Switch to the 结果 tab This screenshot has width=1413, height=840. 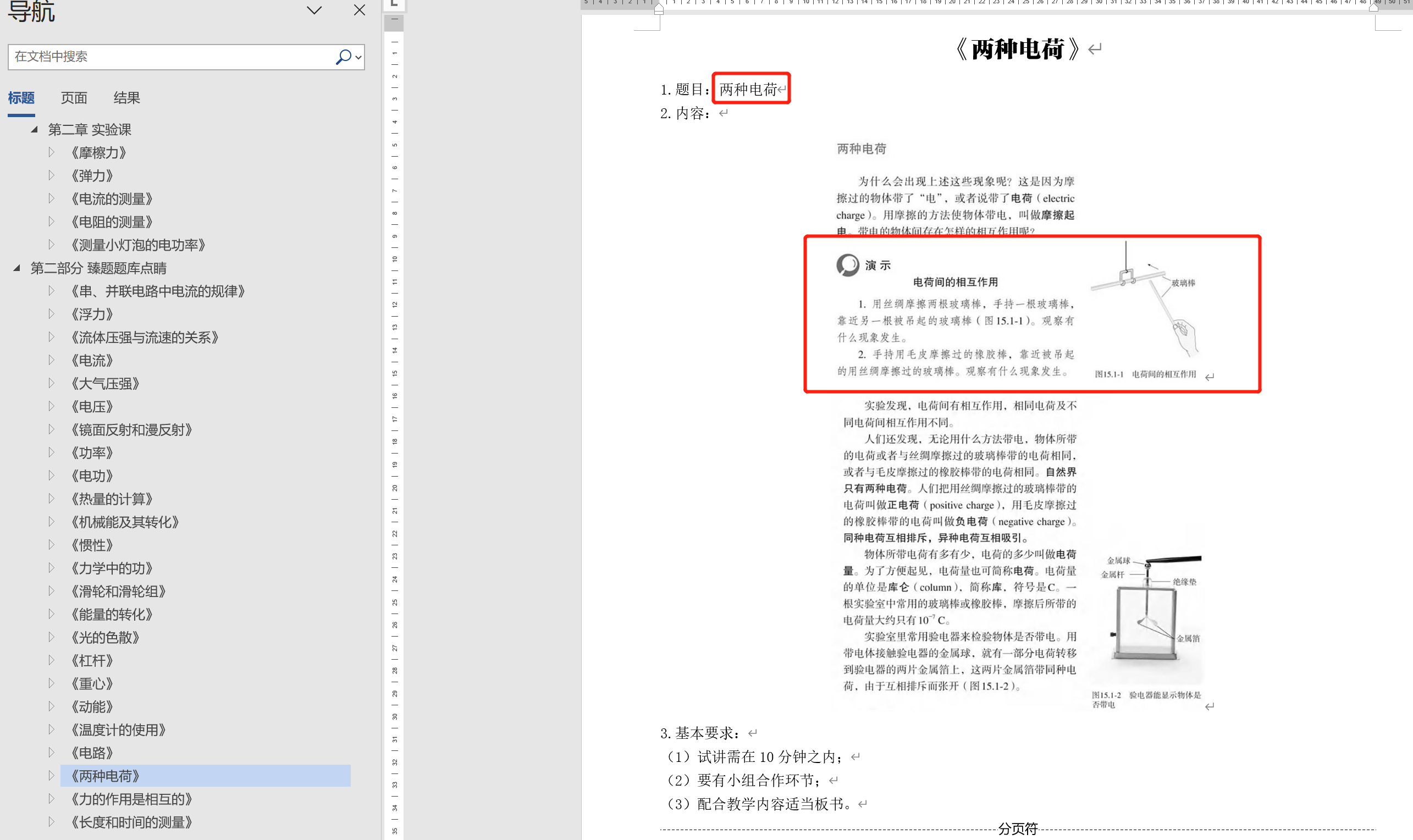click(126, 98)
